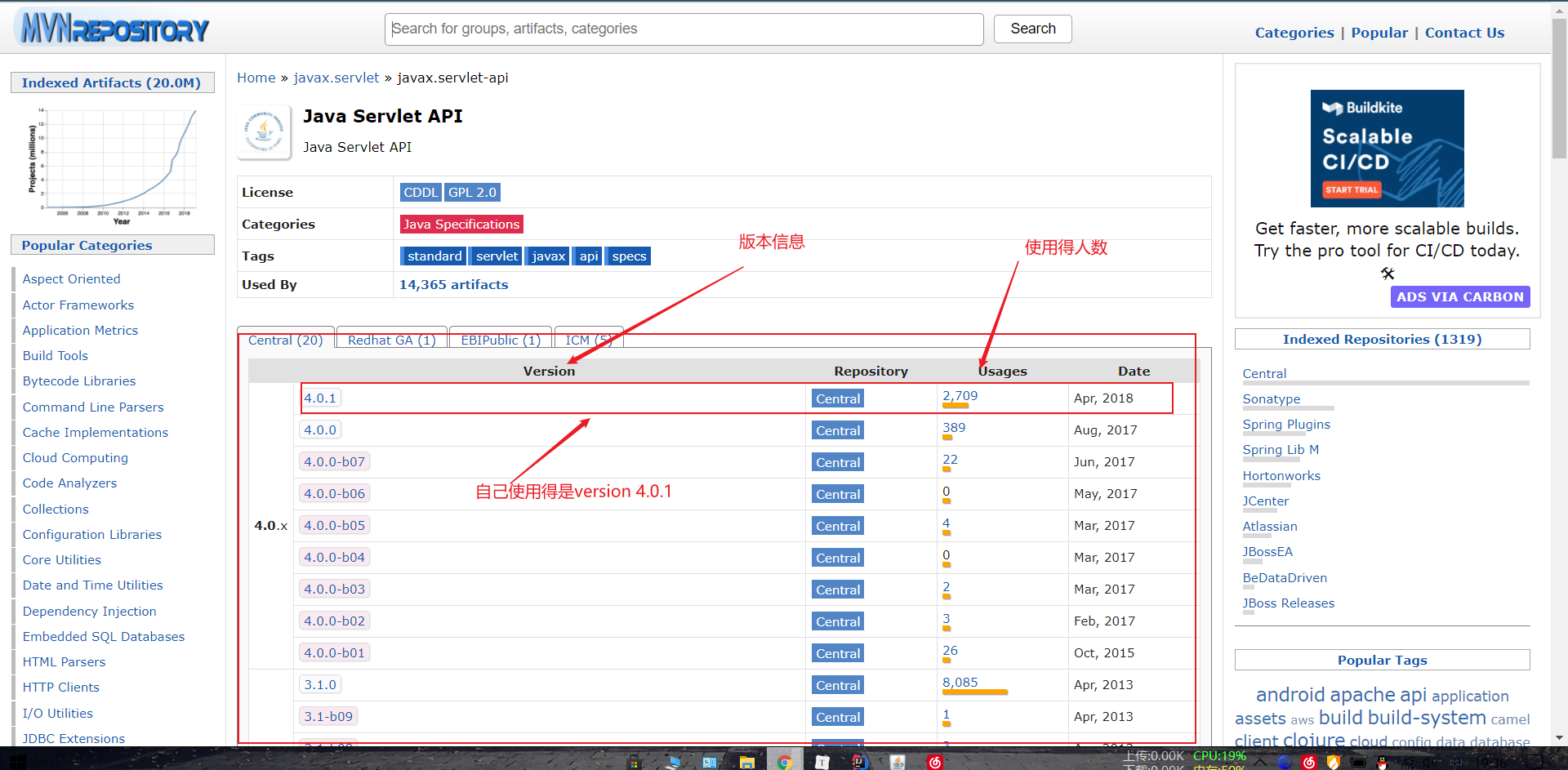Click the Search button
This screenshot has width=1568, height=770.
pyautogui.click(x=1032, y=29)
